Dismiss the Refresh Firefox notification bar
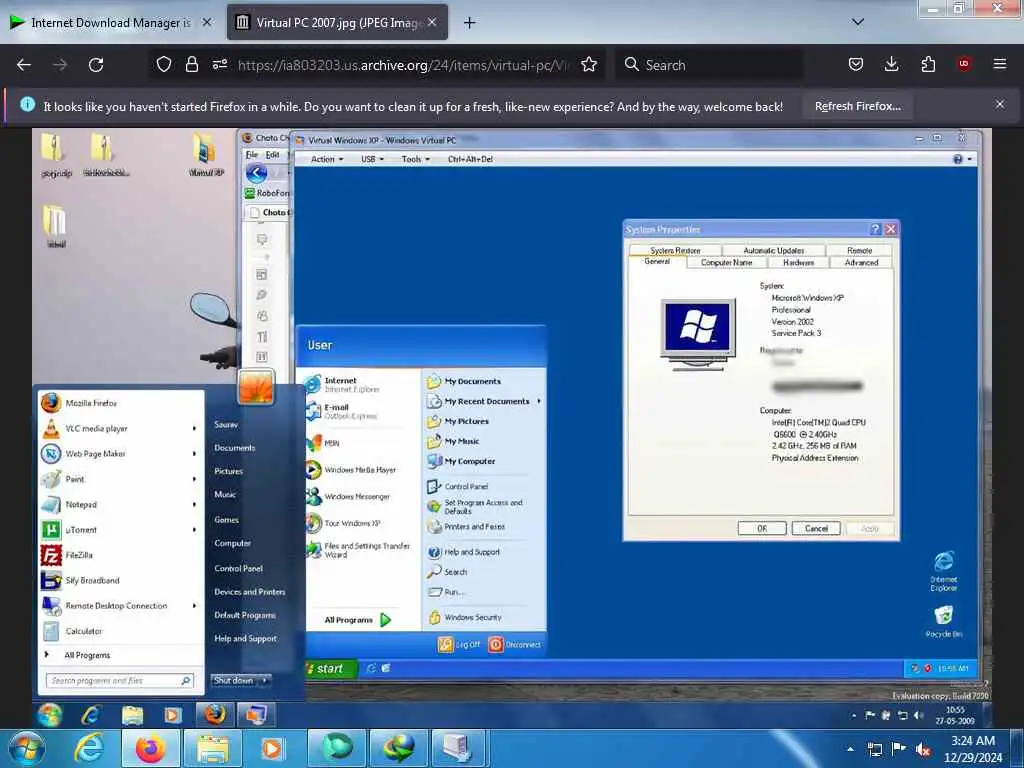 [999, 104]
